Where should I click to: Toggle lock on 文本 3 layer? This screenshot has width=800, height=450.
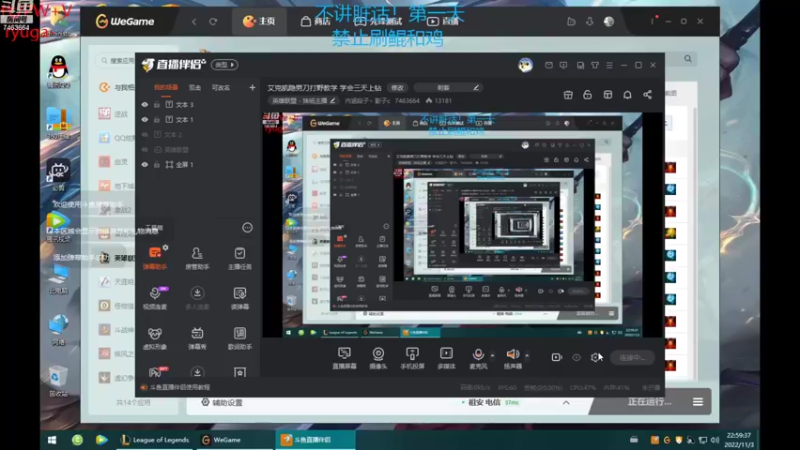[x=157, y=105]
